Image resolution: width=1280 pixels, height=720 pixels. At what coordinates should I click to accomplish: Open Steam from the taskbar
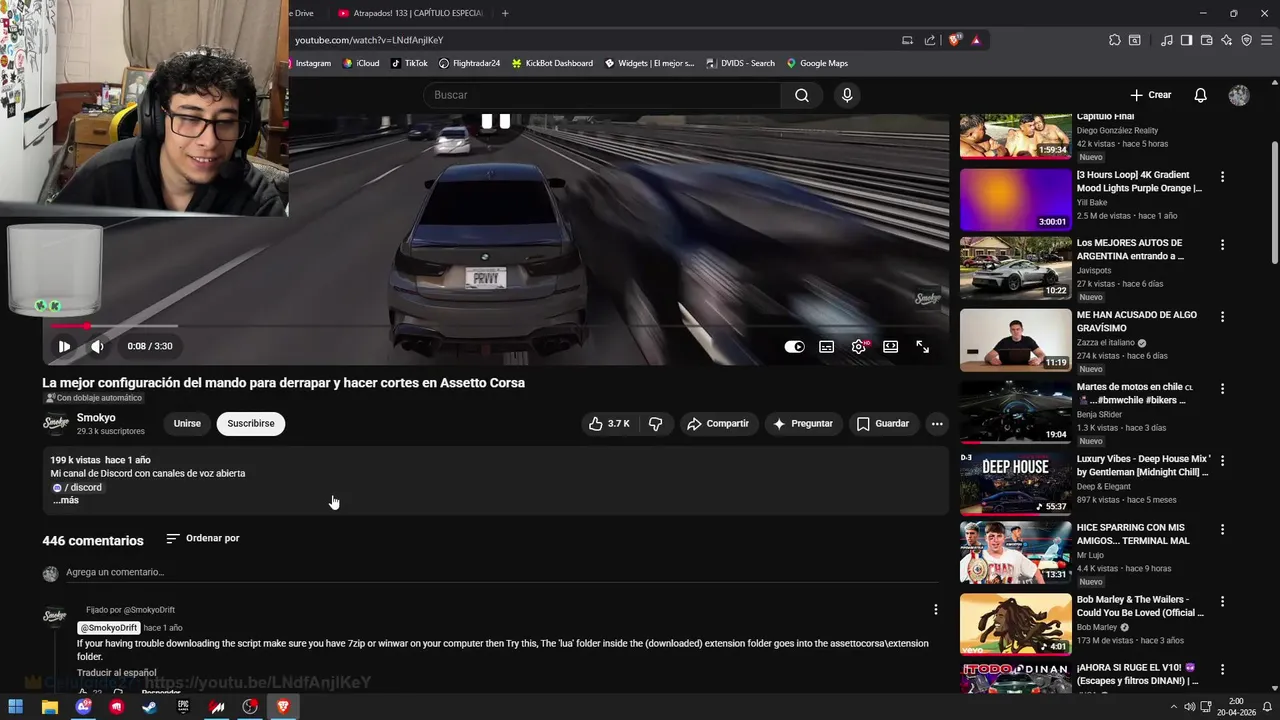coord(150,707)
